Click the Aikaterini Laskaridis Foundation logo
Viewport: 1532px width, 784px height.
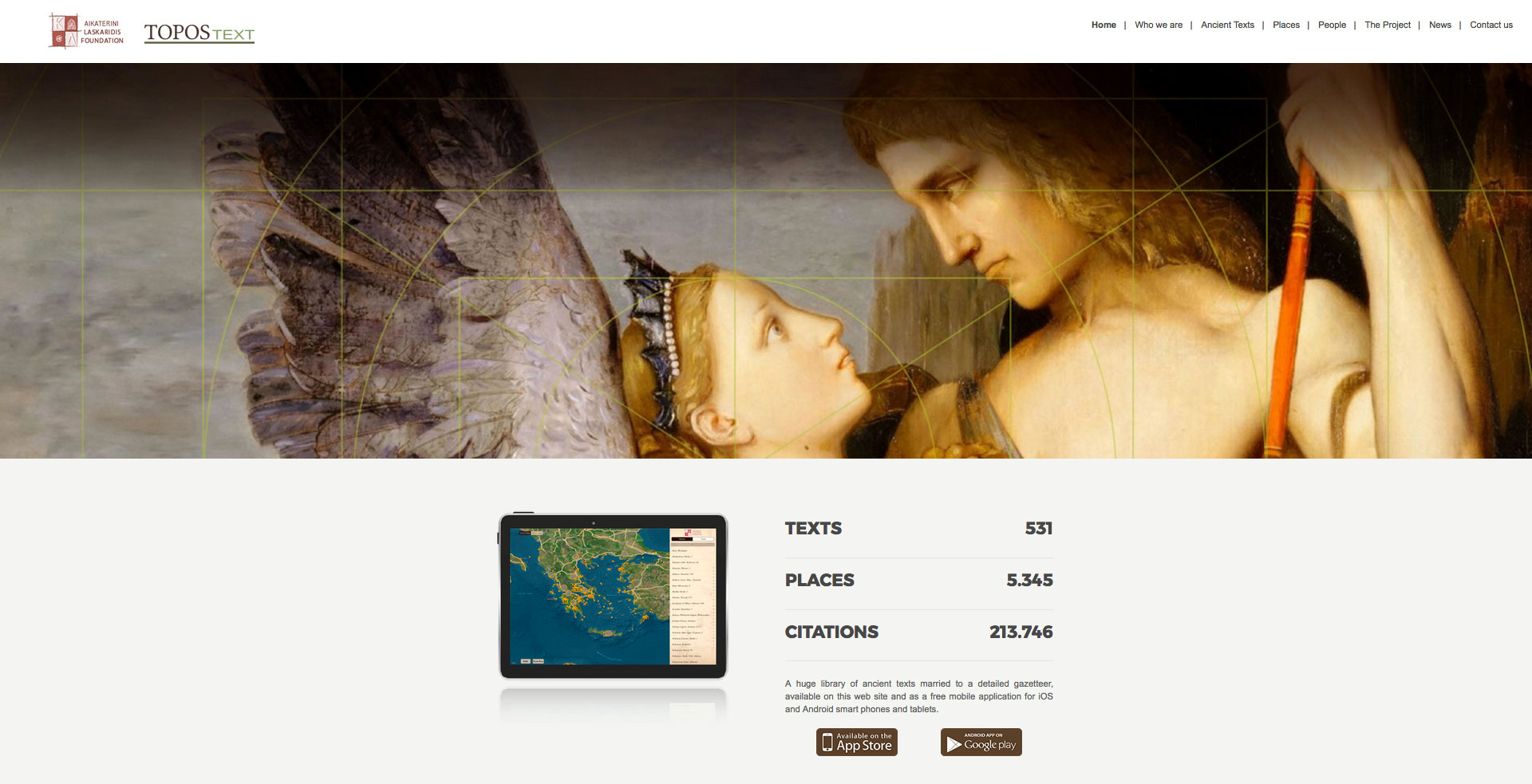point(86,31)
